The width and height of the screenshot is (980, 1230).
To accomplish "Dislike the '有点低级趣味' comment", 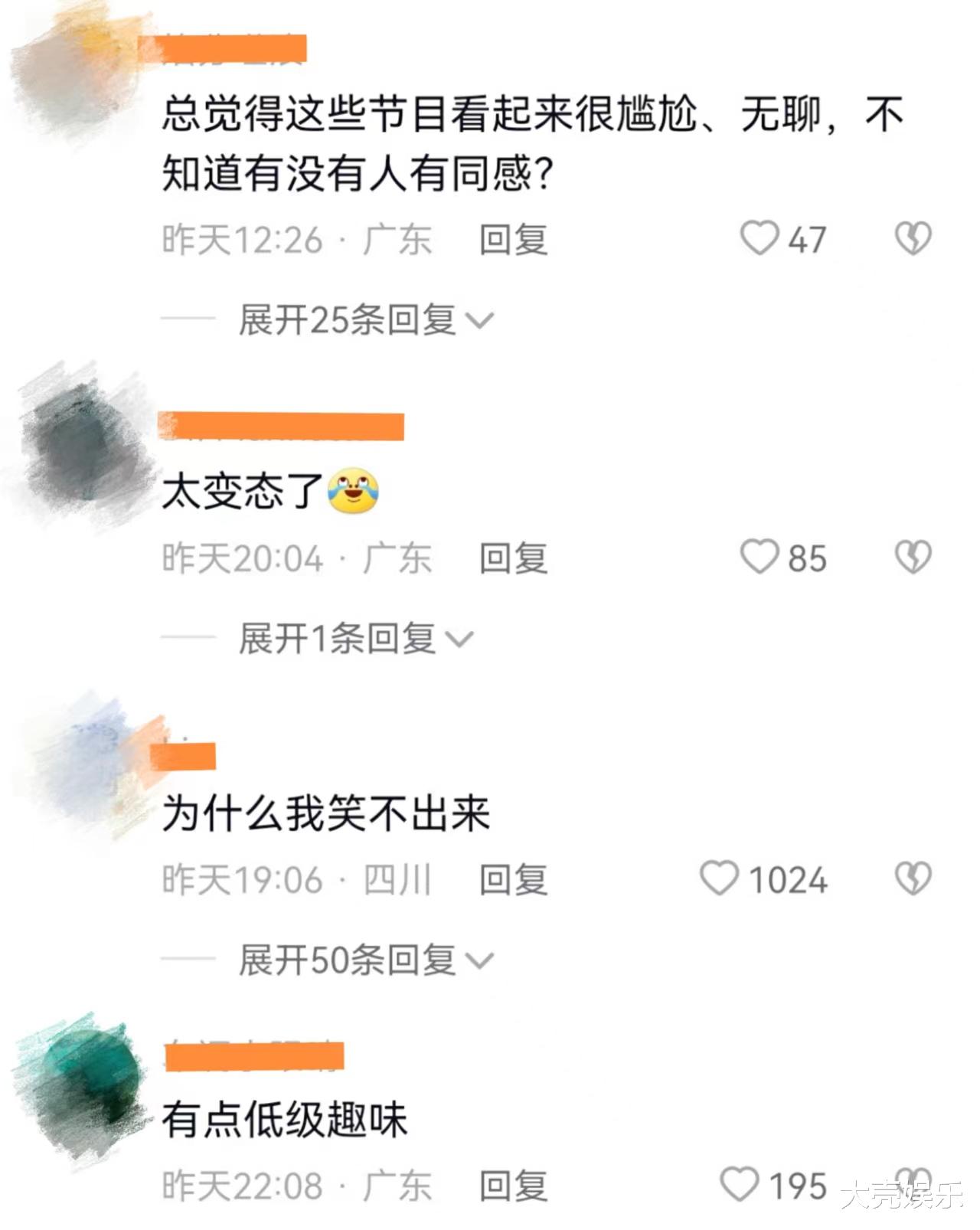I will pyautogui.click(x=913, y=1183).
